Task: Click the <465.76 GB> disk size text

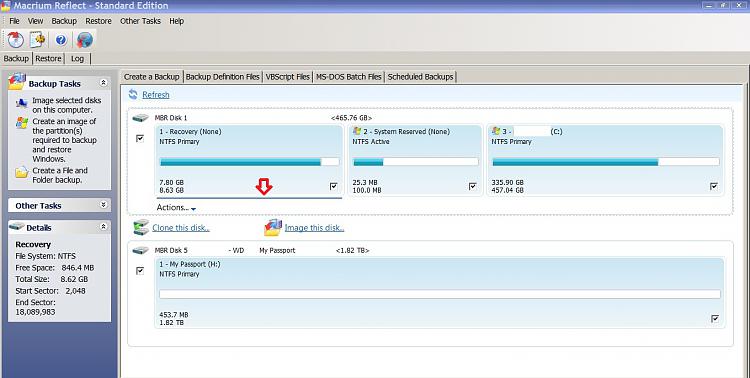Action: point(351,118)
